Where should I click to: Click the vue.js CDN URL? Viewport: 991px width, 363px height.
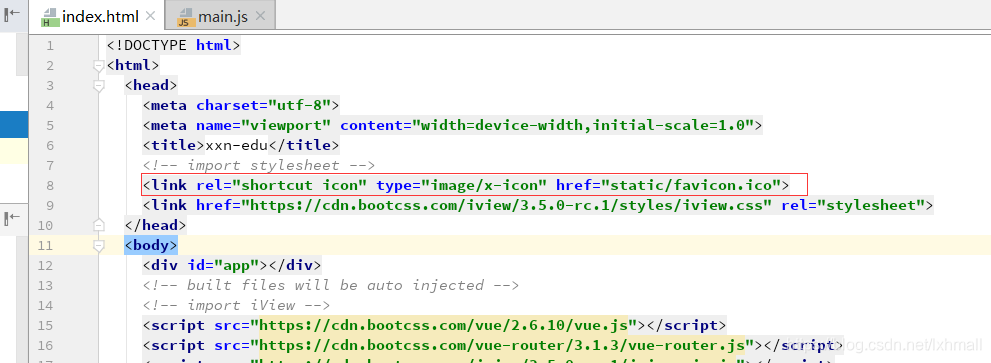(443, 326)
